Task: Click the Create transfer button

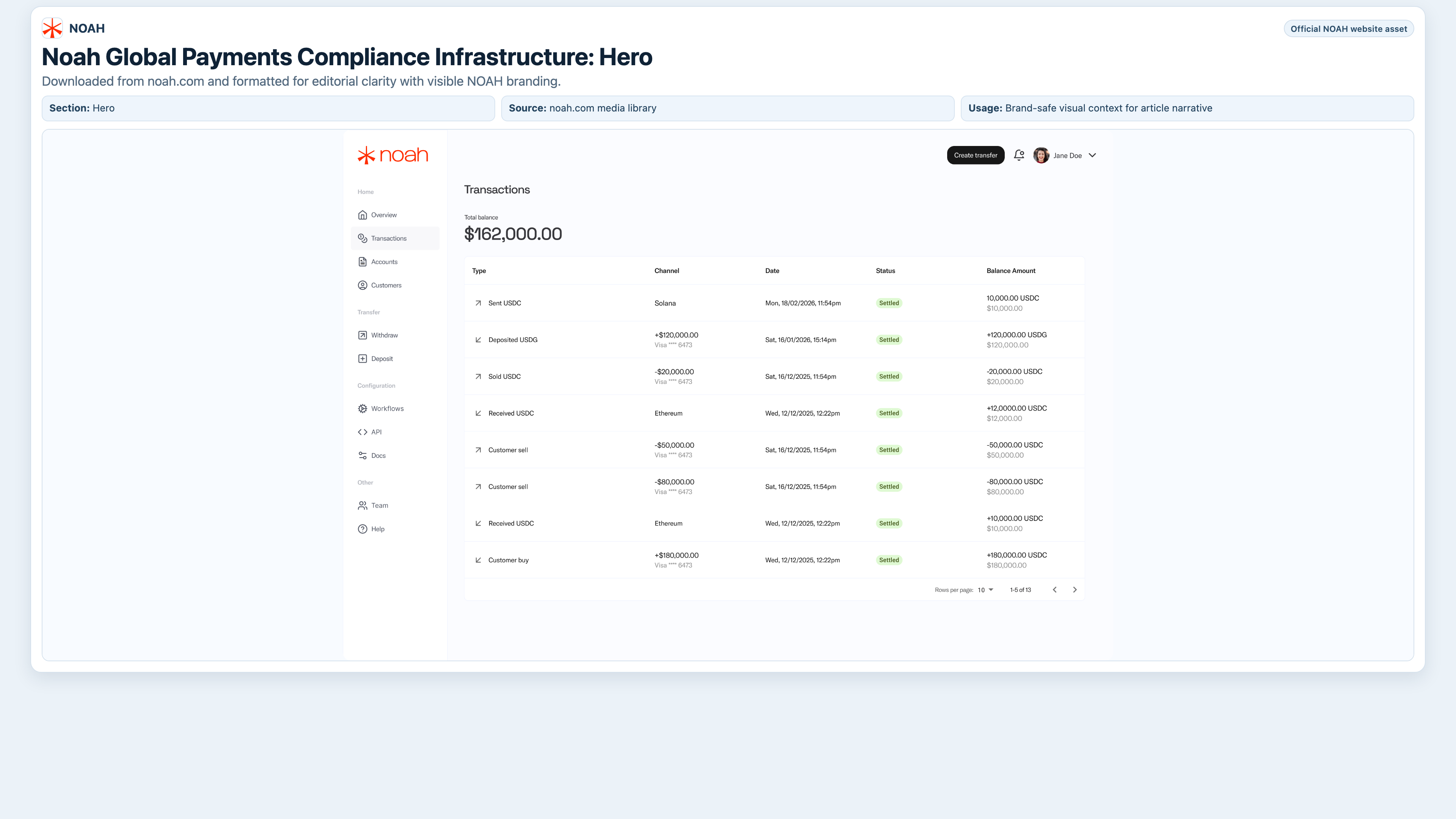Action: click(x=976, y=155)
